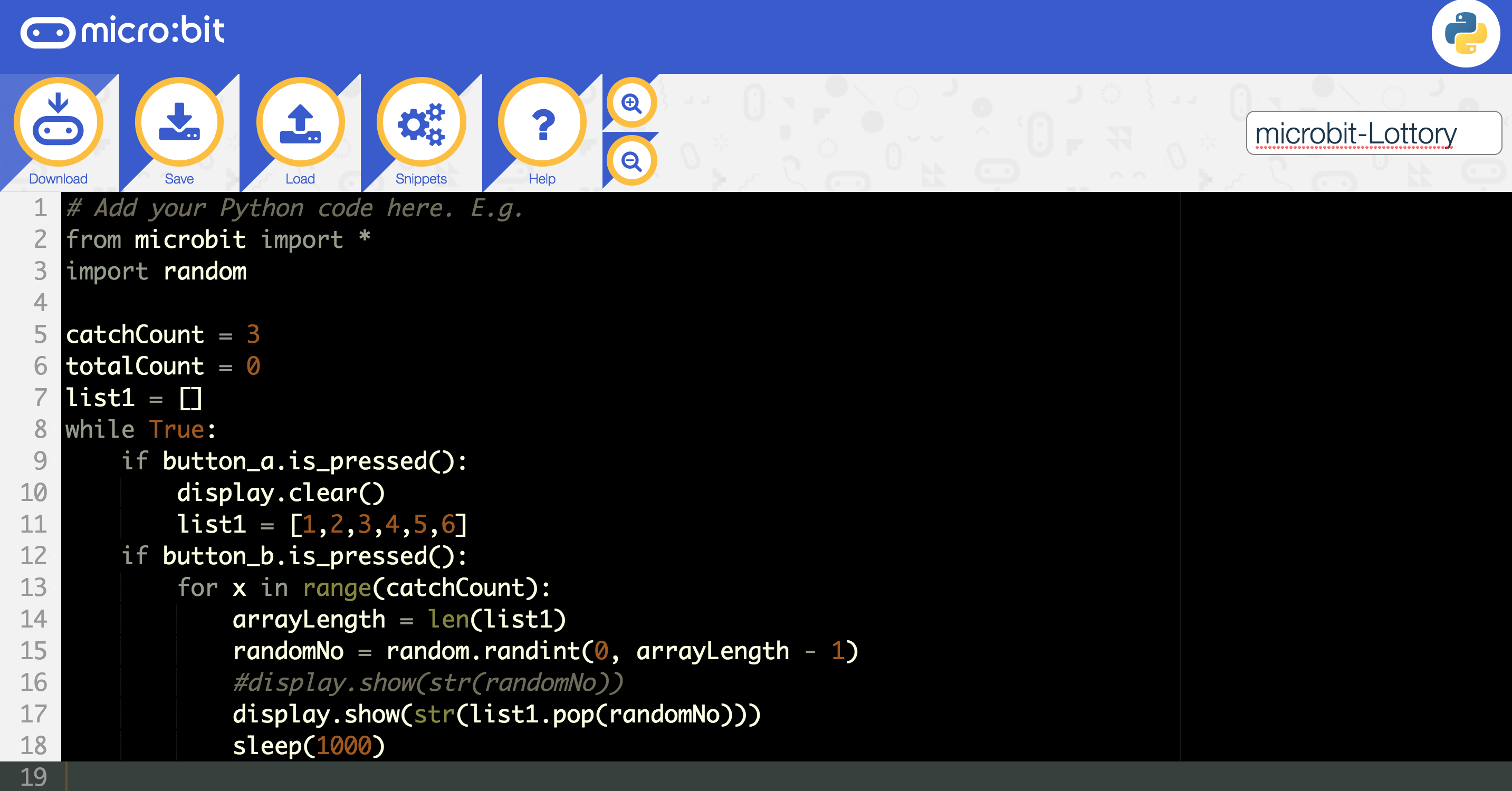Viewport: 1512px width, 791px height.
Task: Zoom in with the magnifier plus icon
Action: tap(631, 103)
